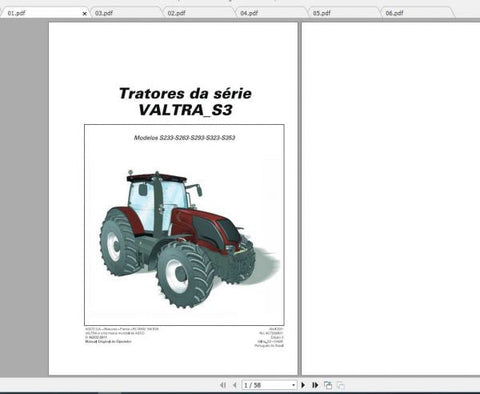
Task: Advance to the next page
Action: [x=303, y=385]
